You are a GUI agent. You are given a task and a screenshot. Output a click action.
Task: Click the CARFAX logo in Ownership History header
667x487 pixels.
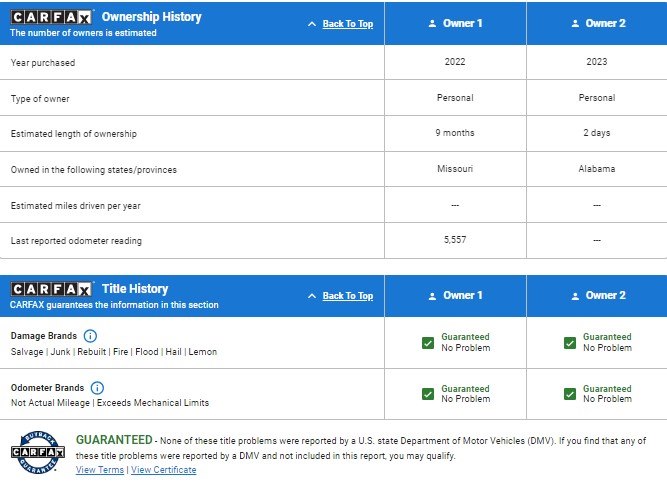52,17
